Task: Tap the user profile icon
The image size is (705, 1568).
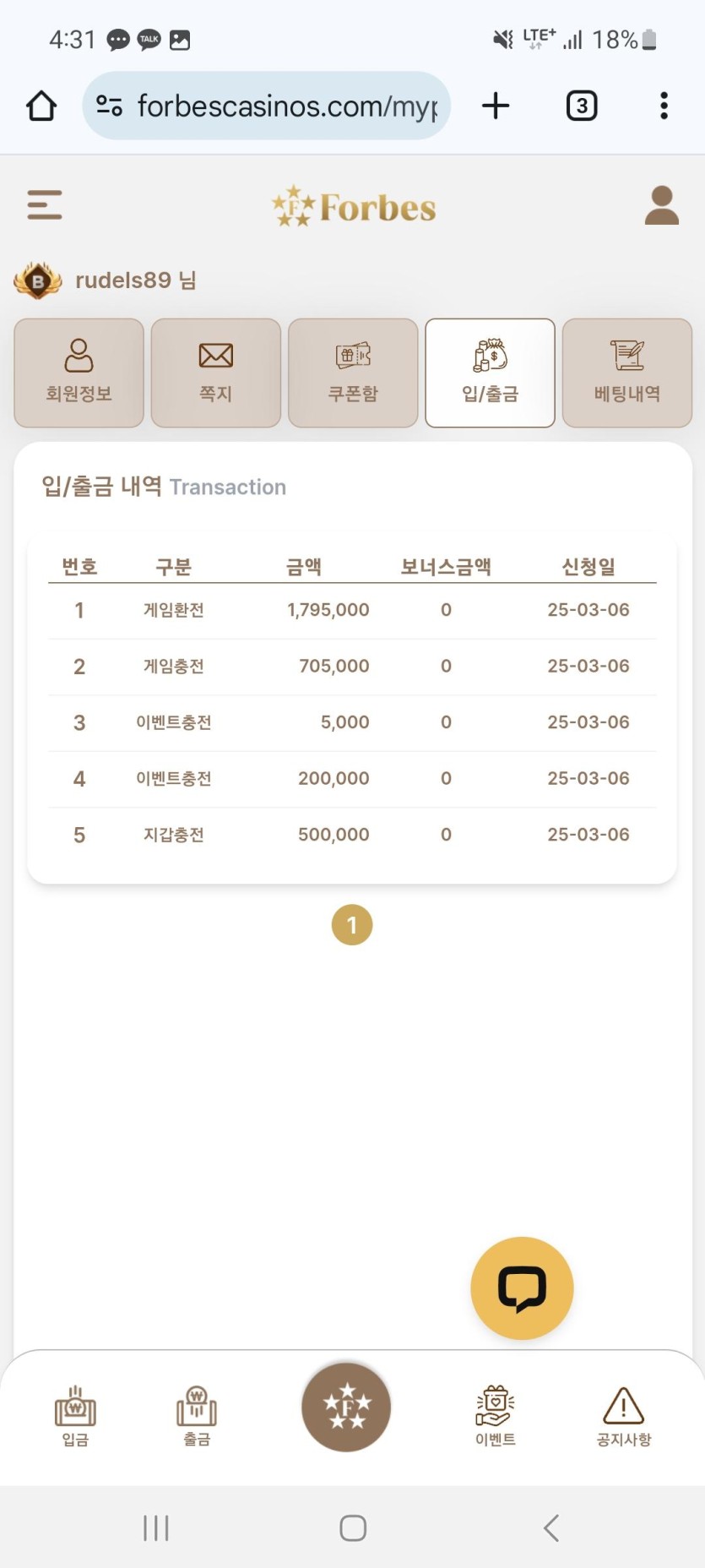Action: [661, 205]
